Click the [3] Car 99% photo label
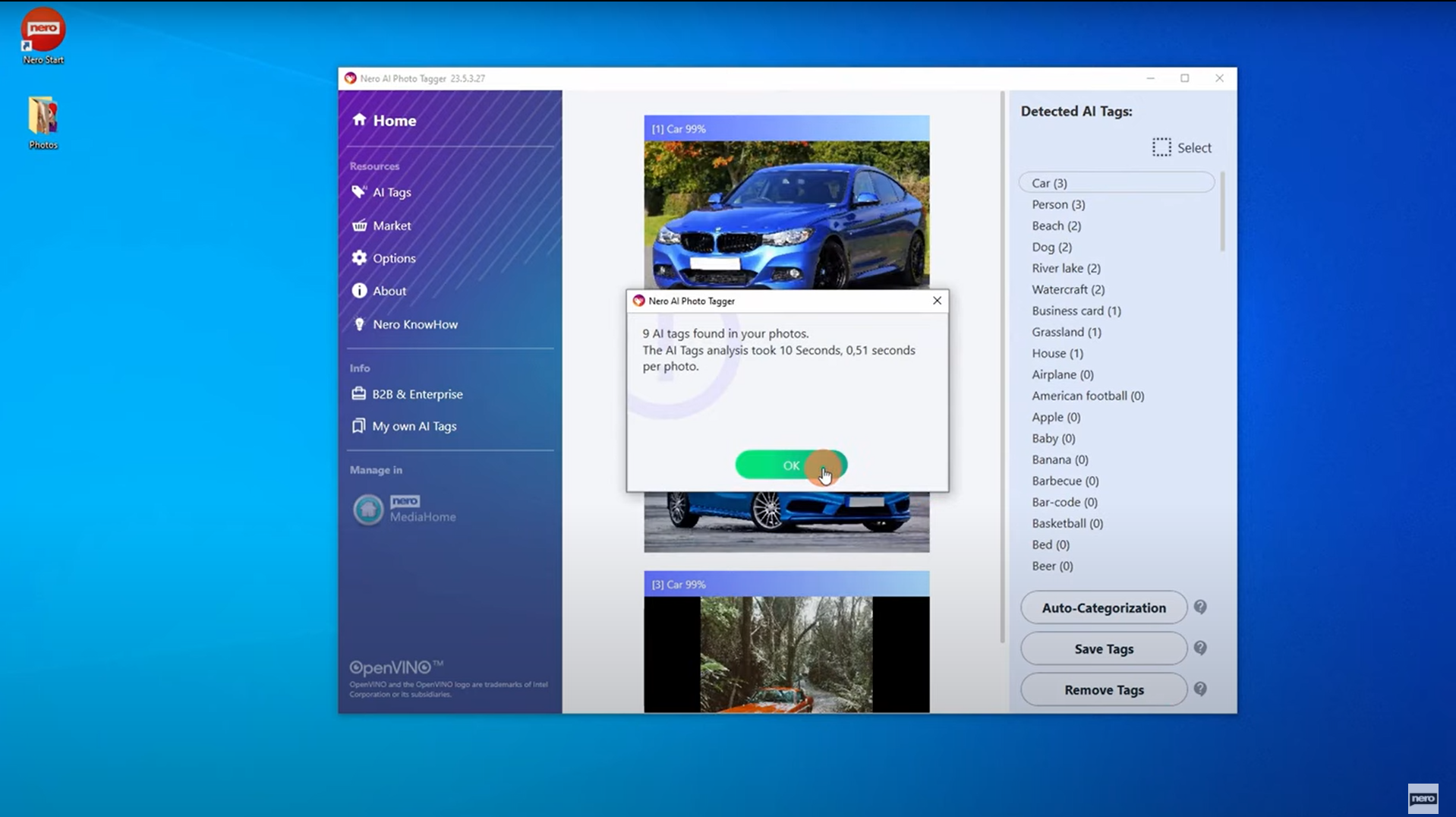The width and height of the screenshot is (1456, 817). [x=679, y=585]
